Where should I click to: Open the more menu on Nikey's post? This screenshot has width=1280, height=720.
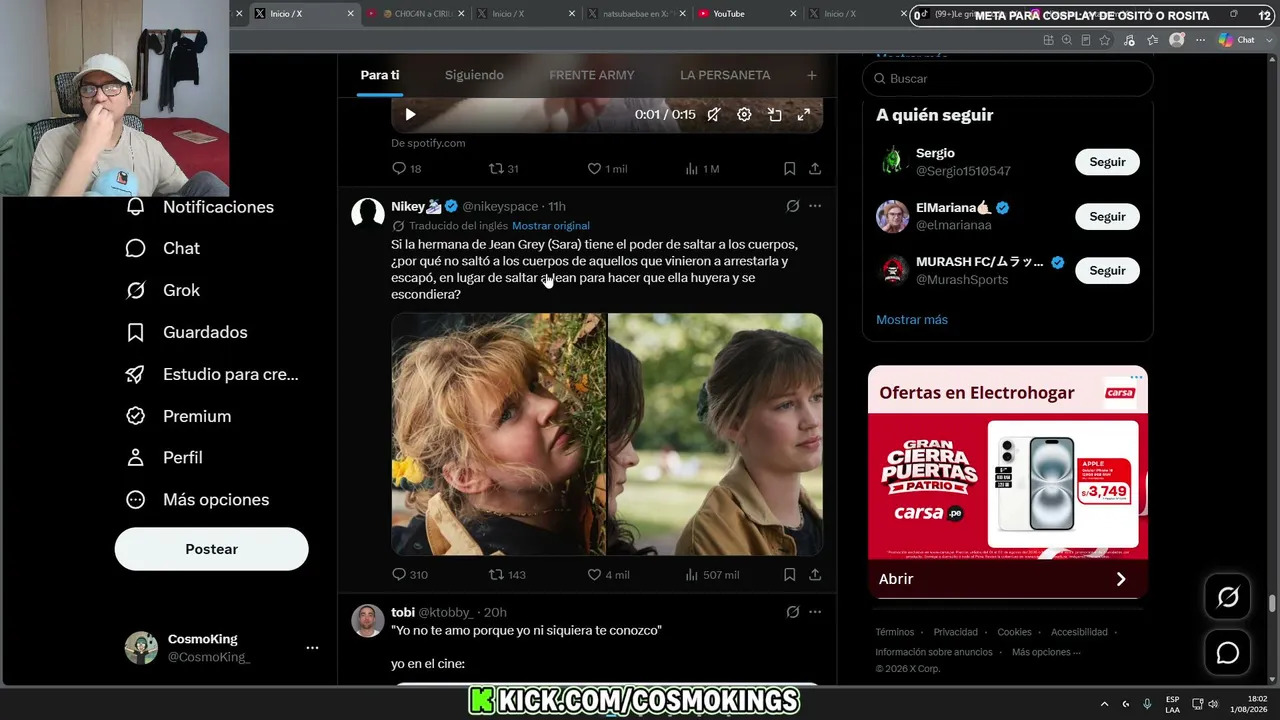coord(815,206)
